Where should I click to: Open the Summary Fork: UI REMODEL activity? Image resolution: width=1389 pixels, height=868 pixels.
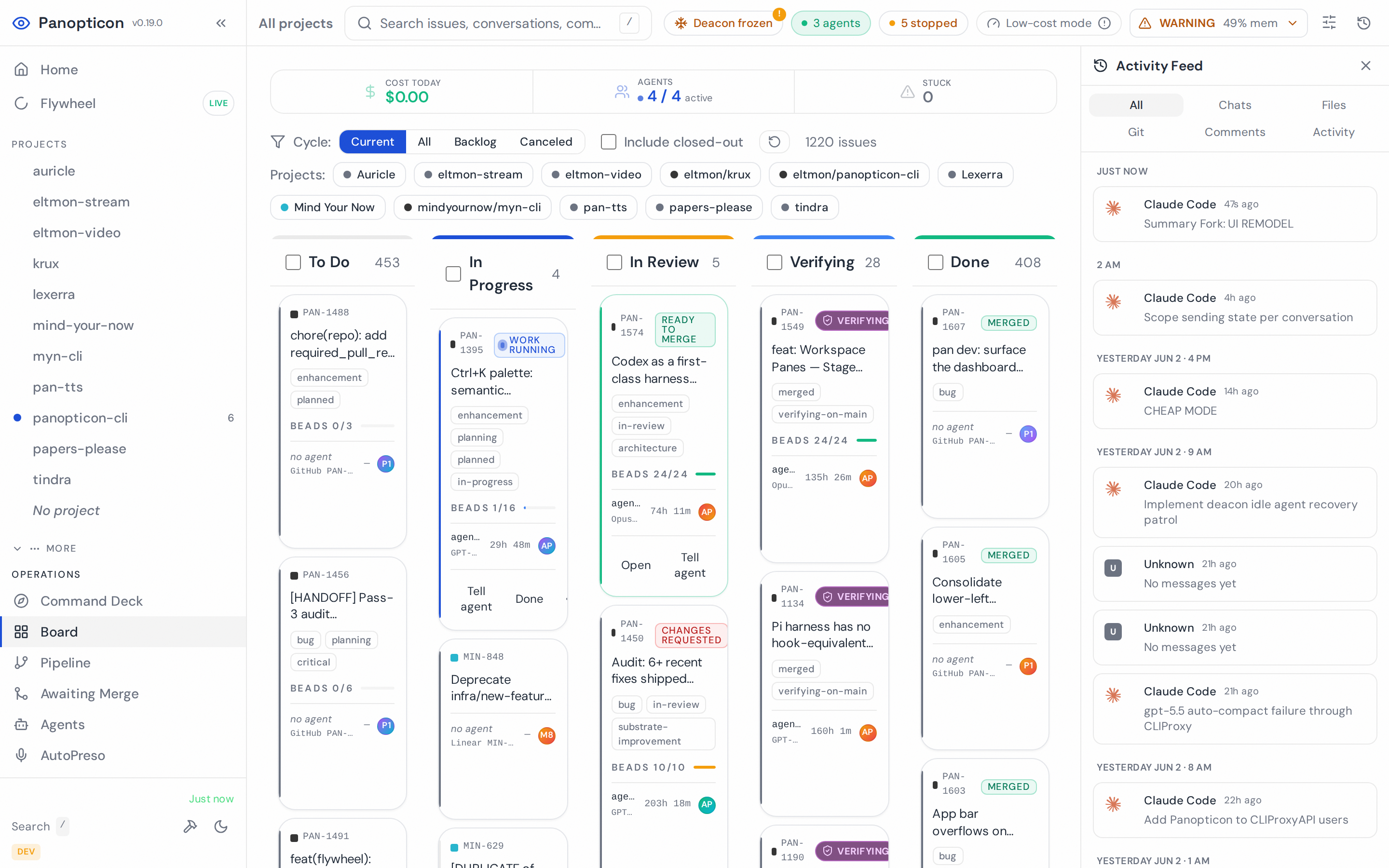(1235, 214)
